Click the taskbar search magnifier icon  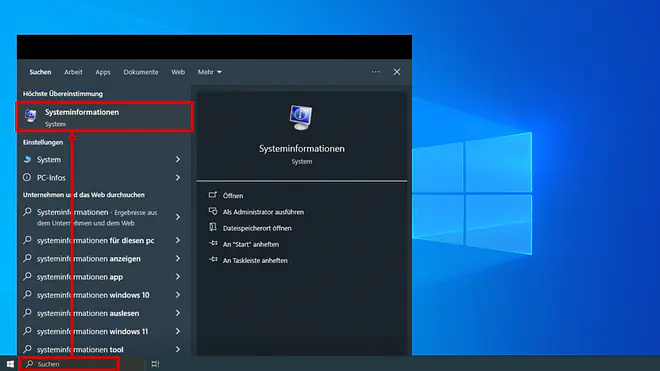[x=29, y=364]
